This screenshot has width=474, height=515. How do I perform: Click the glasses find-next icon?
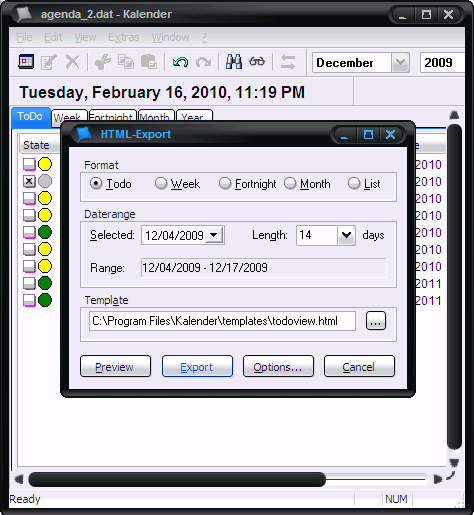pos(257,62)
